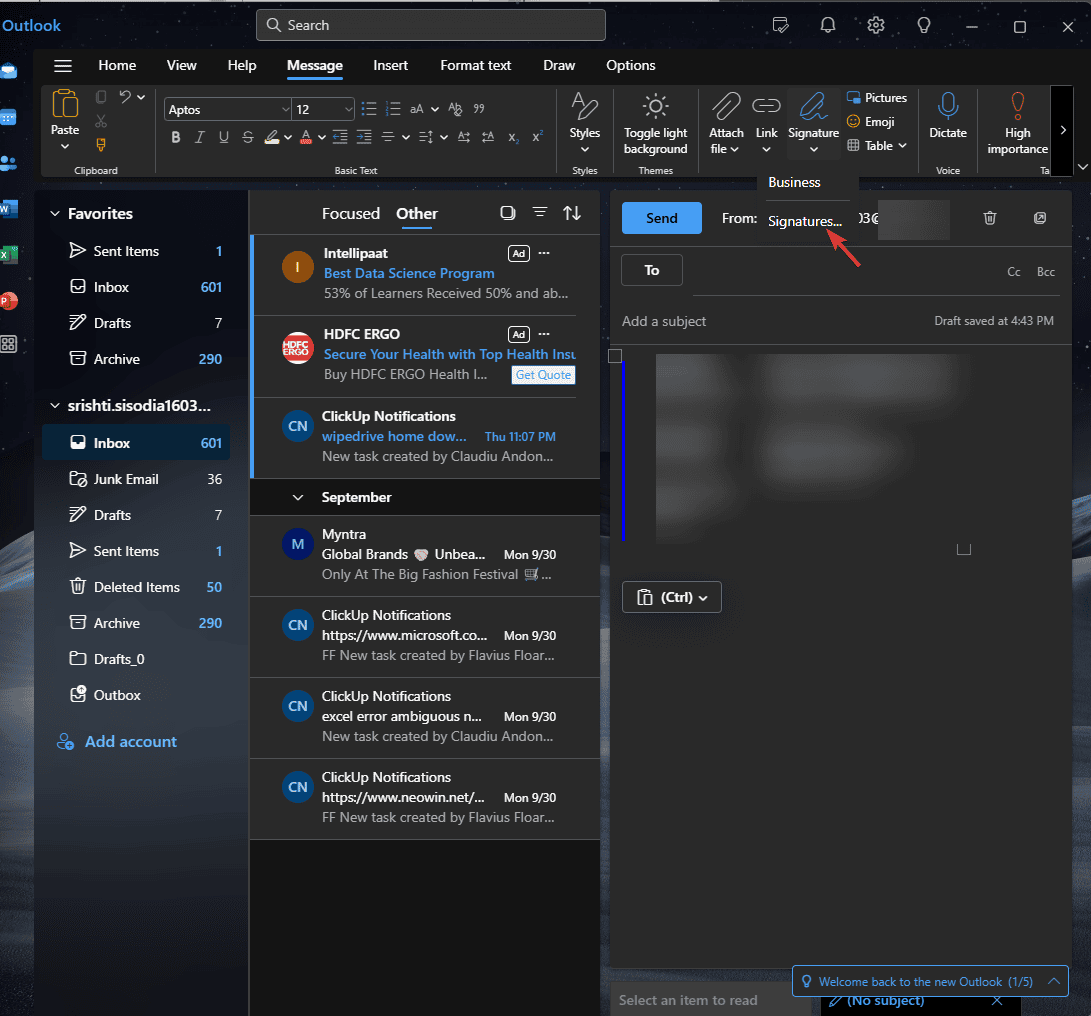1091x1016 pixels.
Task: Open My Day calendar-check icon
Action: 781,26
